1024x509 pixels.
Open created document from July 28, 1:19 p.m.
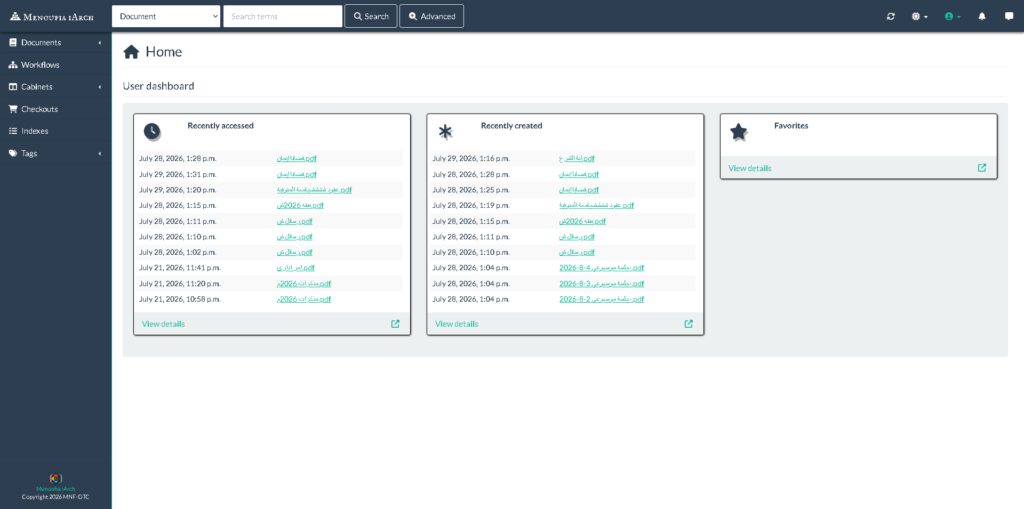click(597, 206)
